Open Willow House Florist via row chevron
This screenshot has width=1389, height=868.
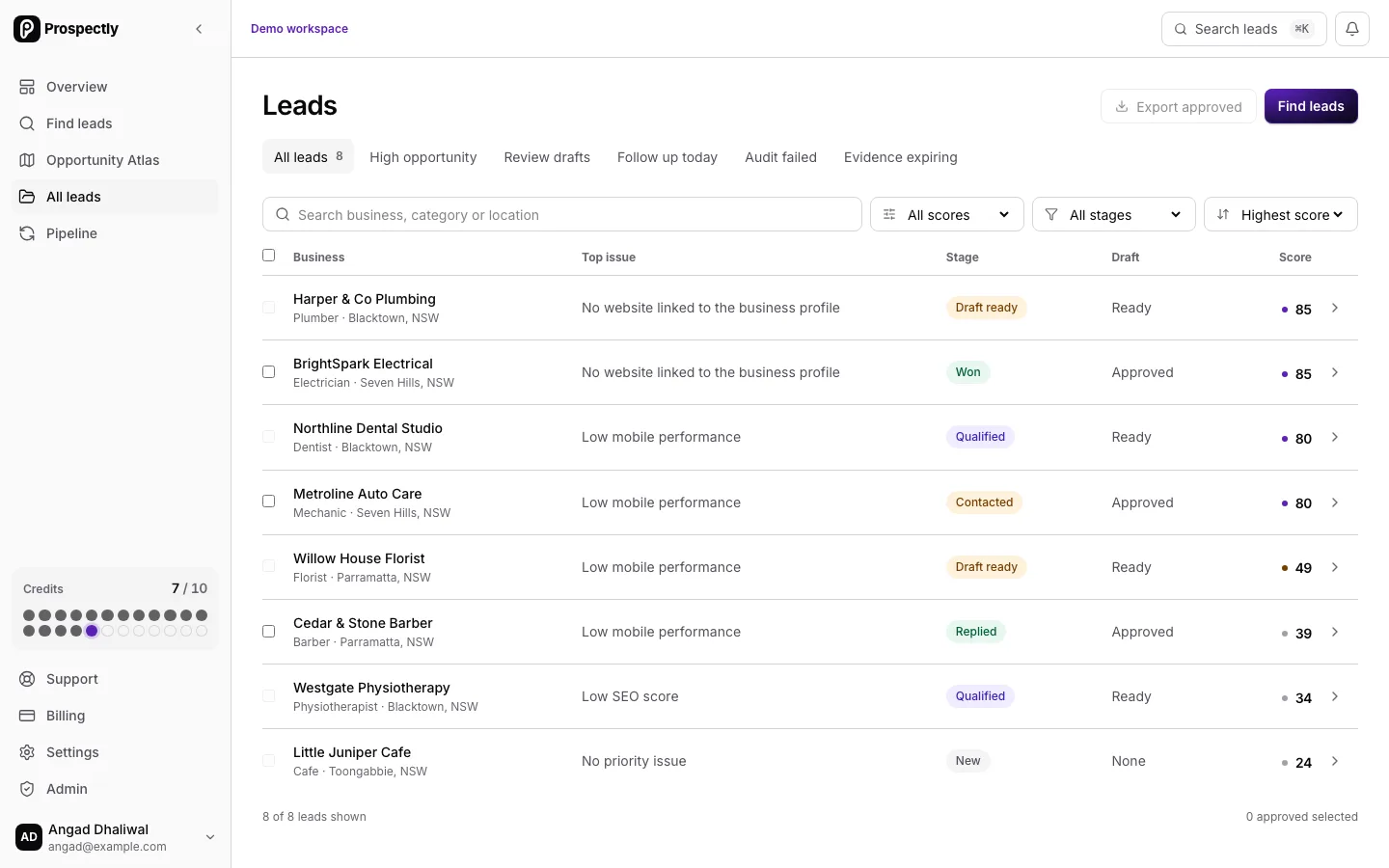coord(1335,567)
